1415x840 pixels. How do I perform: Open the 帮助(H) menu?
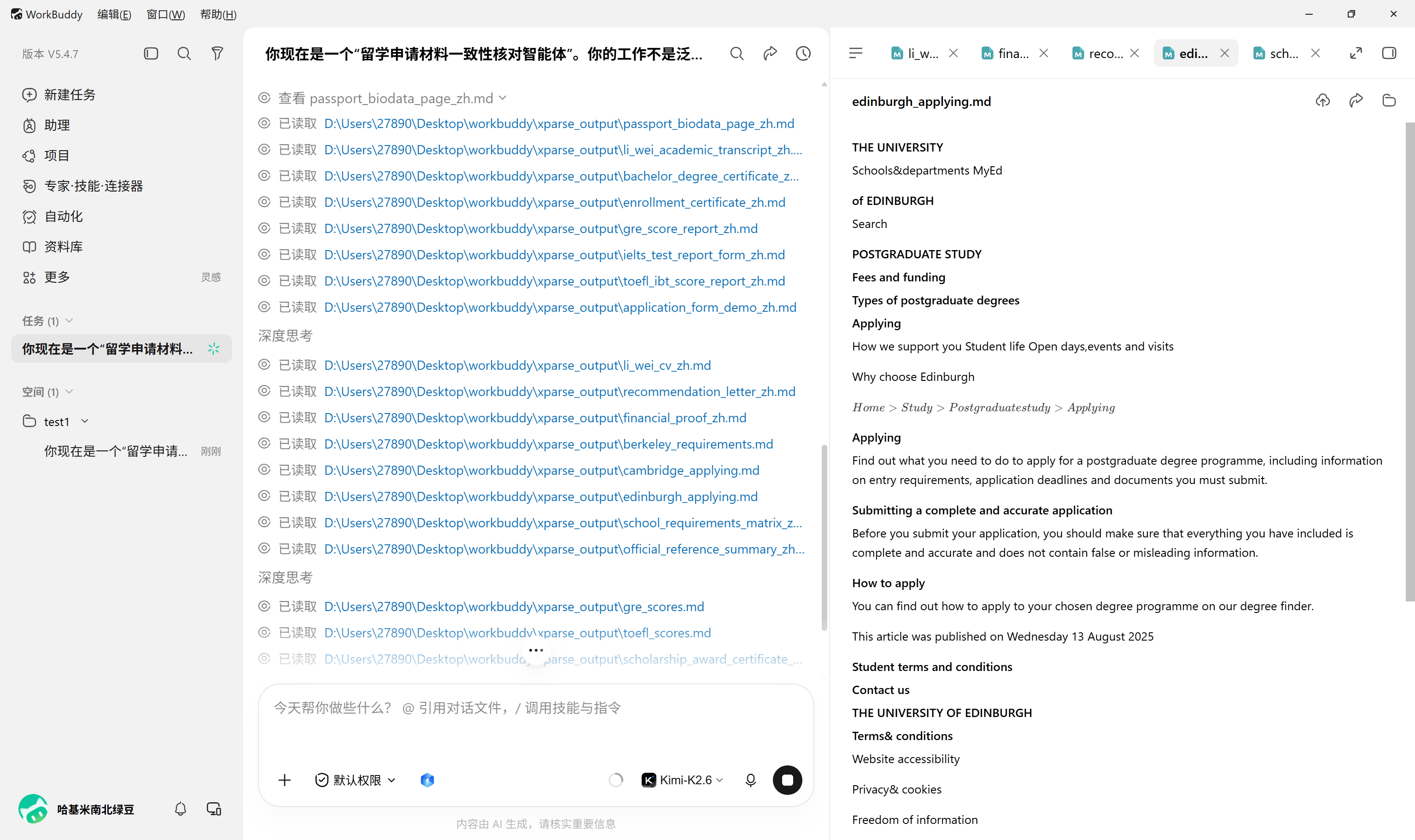218,14
